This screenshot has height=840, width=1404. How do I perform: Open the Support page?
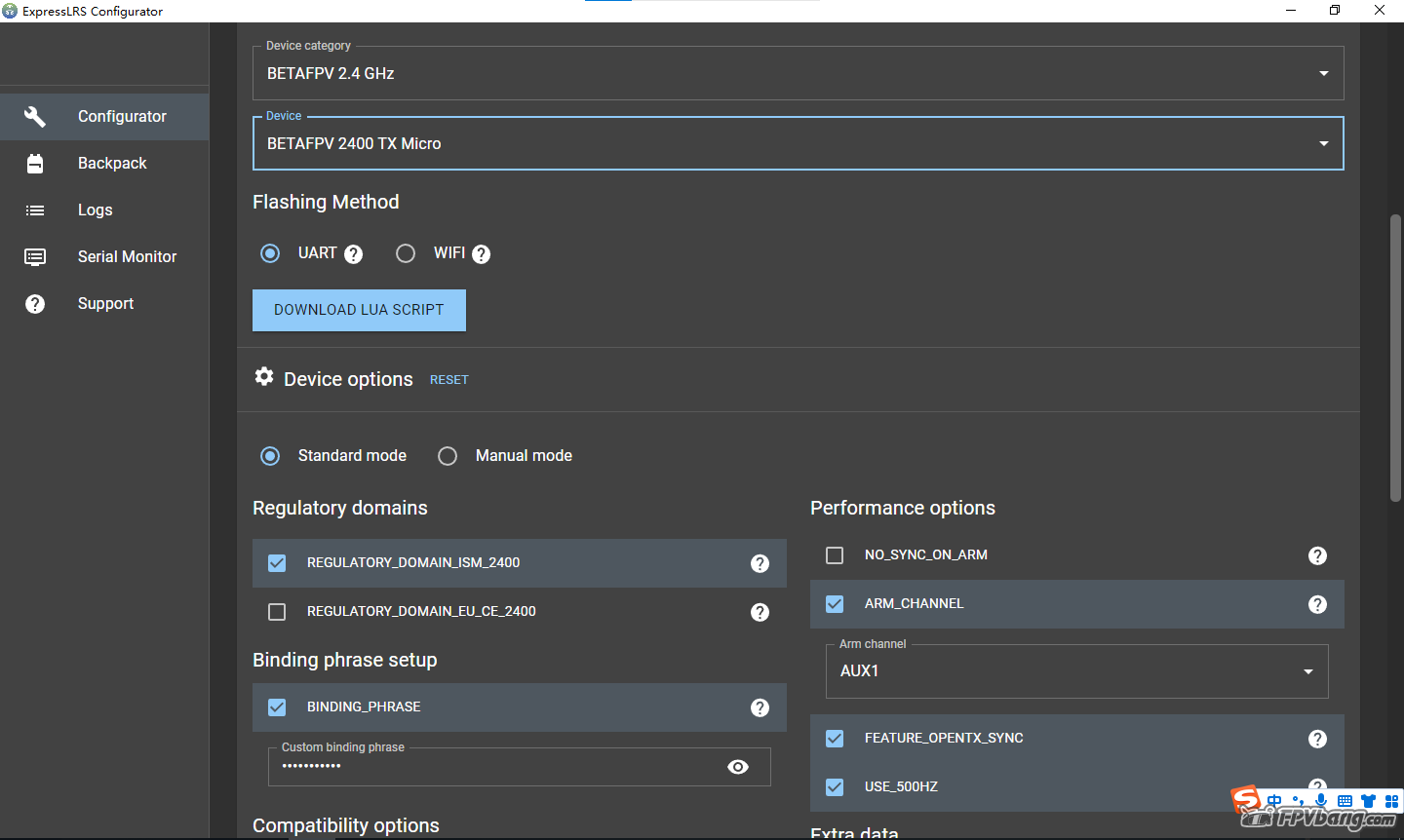tap(104, 304)
